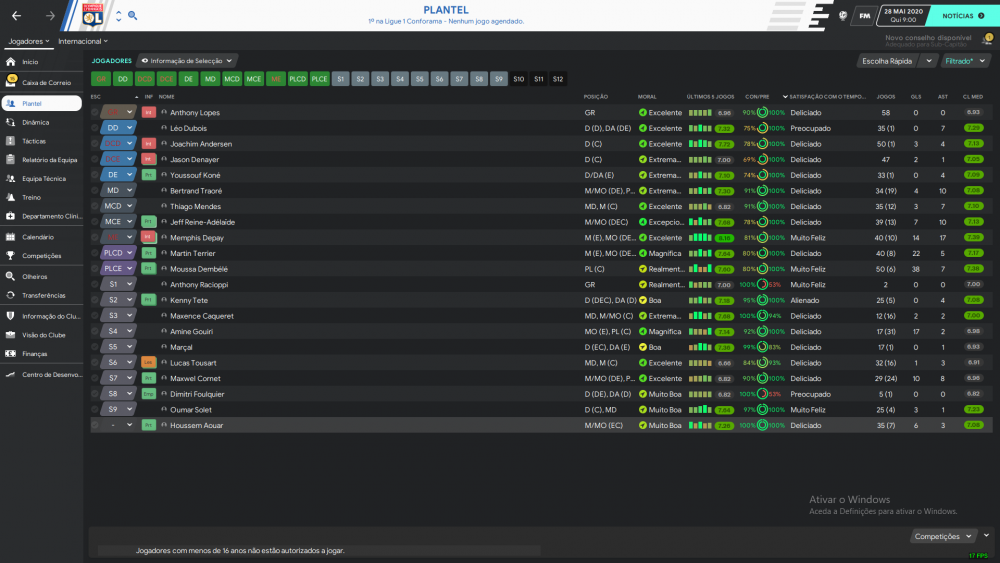1000x563 pixels.
Task: Open Centro de Desenvolvimento icon
Action: pyautogui.click(x=10, y=375)
